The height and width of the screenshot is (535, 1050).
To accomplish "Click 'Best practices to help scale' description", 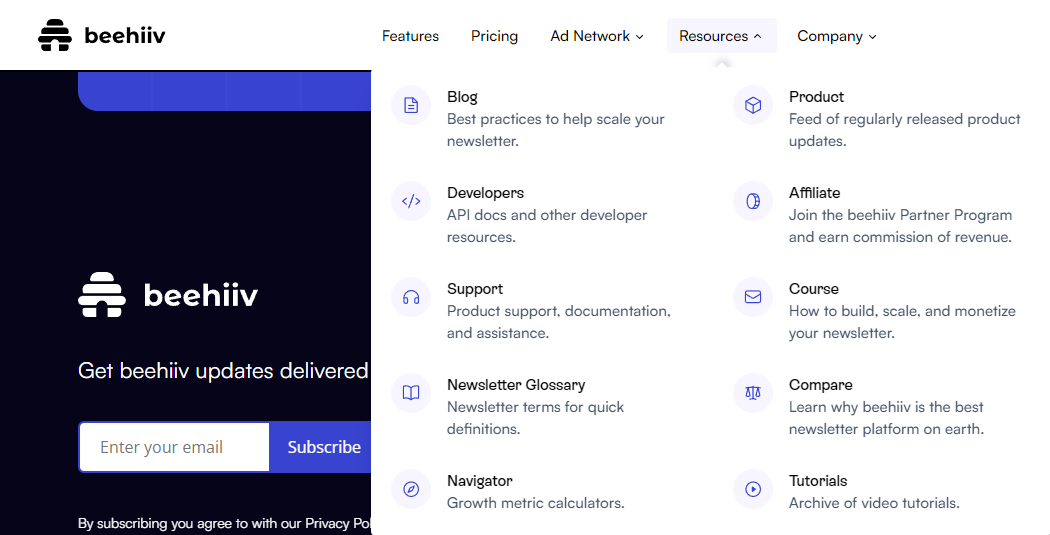I will (x=556, y=130).
